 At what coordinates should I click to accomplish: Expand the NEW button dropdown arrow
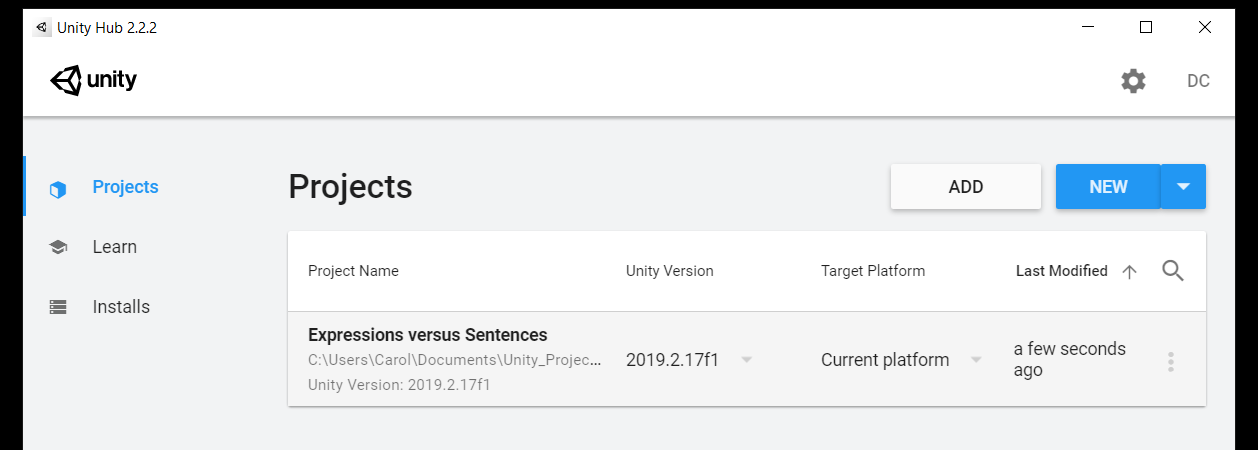click(1184, 187)
